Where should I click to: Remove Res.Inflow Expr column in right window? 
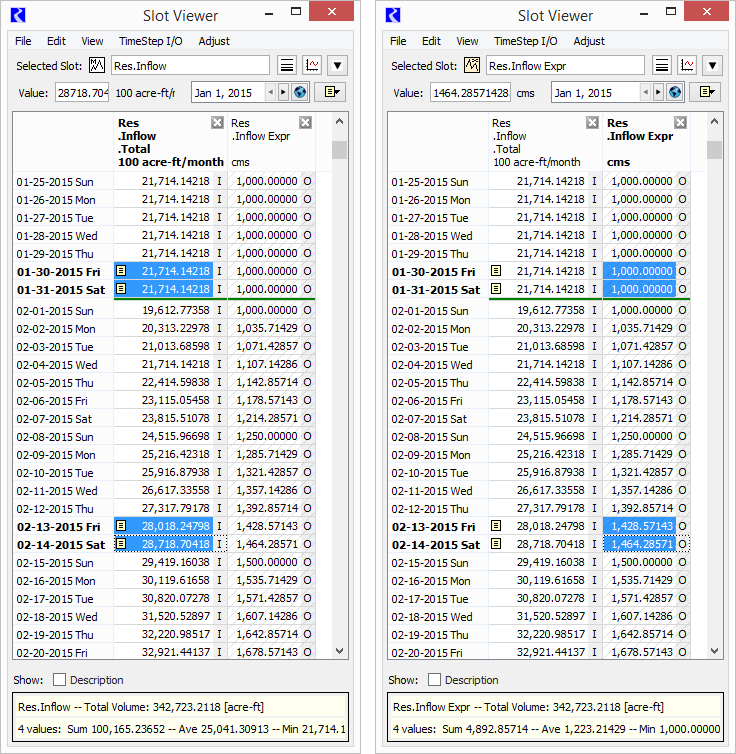(680, 123)
